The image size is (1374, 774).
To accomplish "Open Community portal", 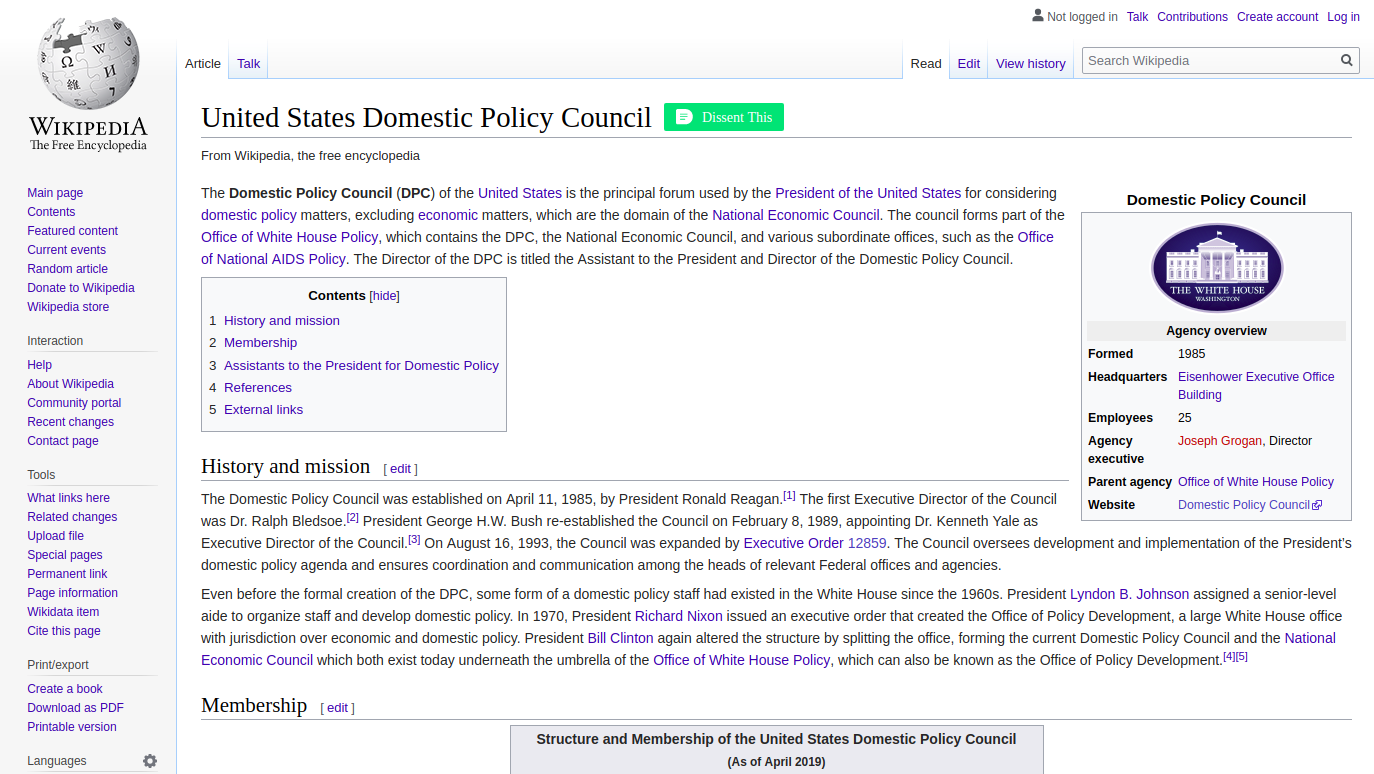I will 74,403.
